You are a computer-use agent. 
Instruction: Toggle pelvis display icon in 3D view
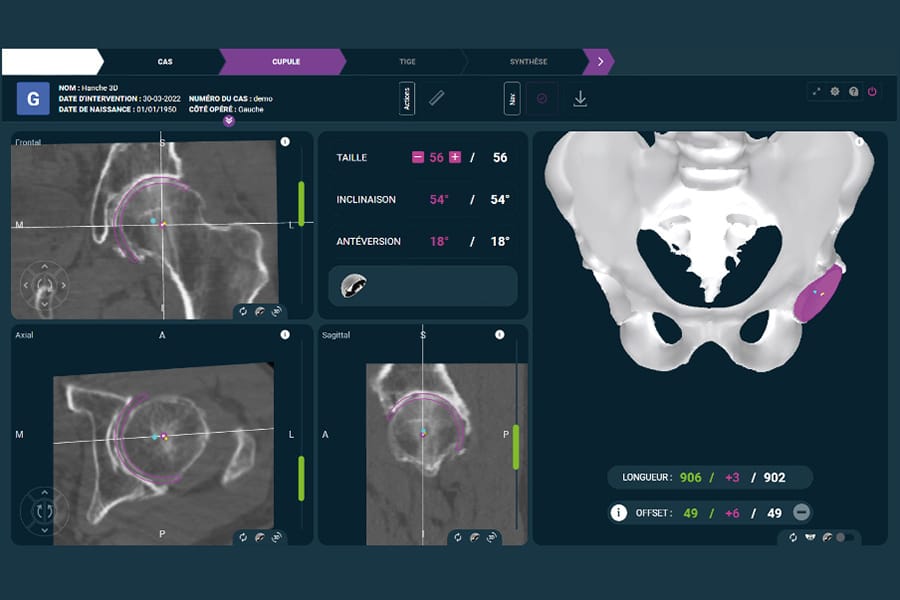tap(809, 537)
